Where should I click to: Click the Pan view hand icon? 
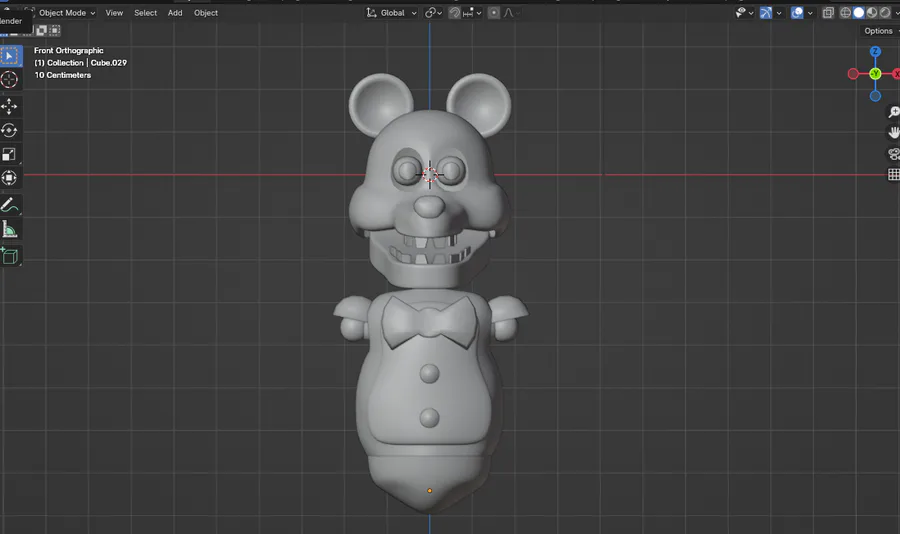click(894, 133)
